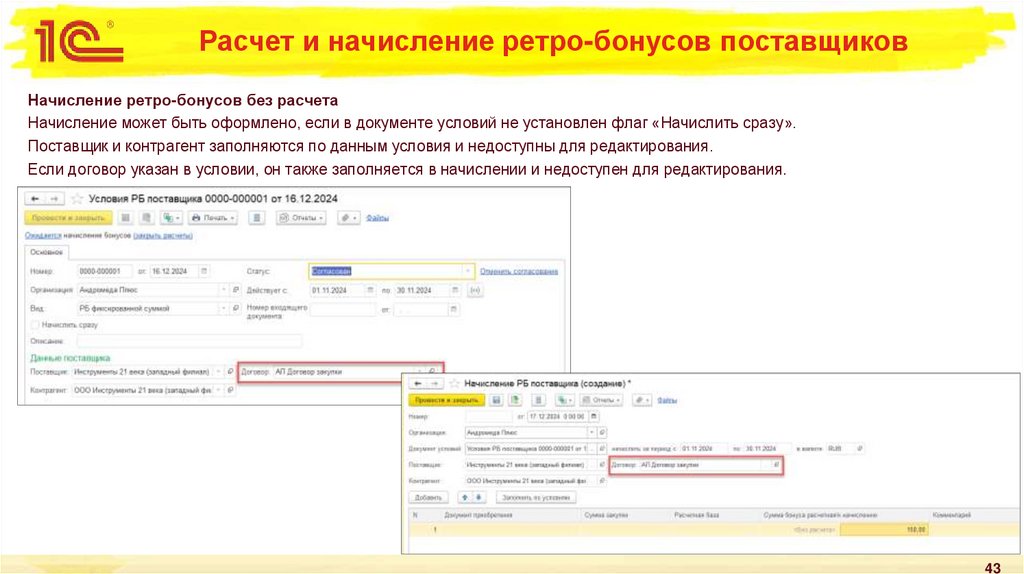The height and width of the screenshot is (574, 1024).
Task: Open Контрагент item in Условия РБ window
Action: point(230,390)
